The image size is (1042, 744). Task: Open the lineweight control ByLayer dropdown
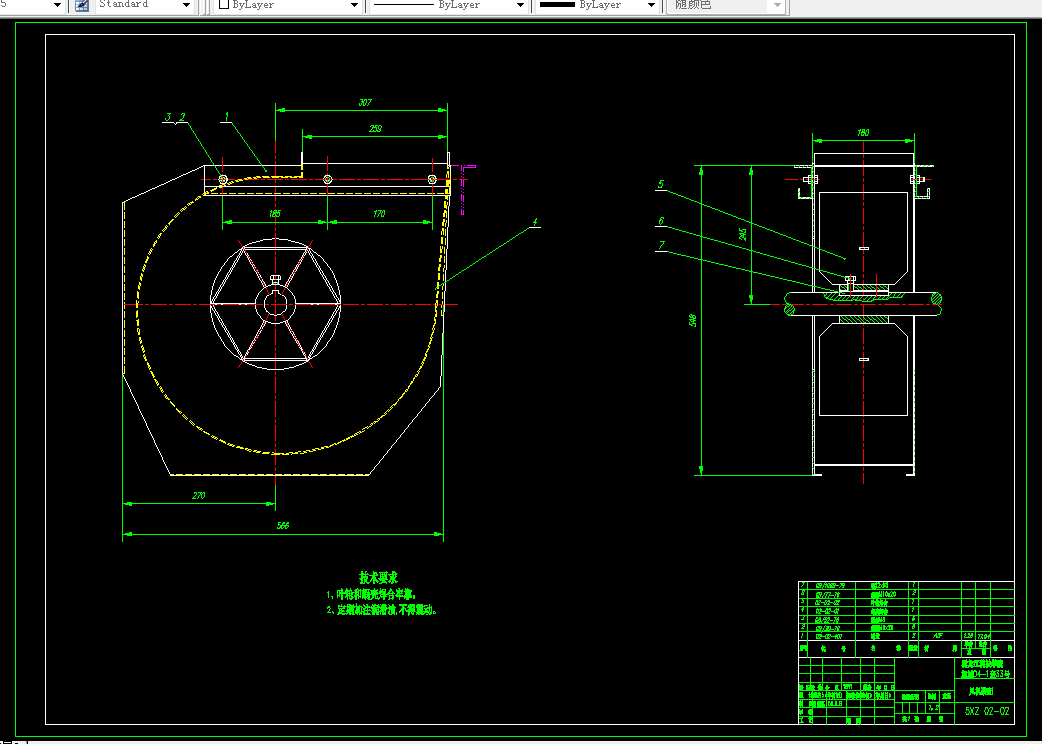click(x=598, y=5)
